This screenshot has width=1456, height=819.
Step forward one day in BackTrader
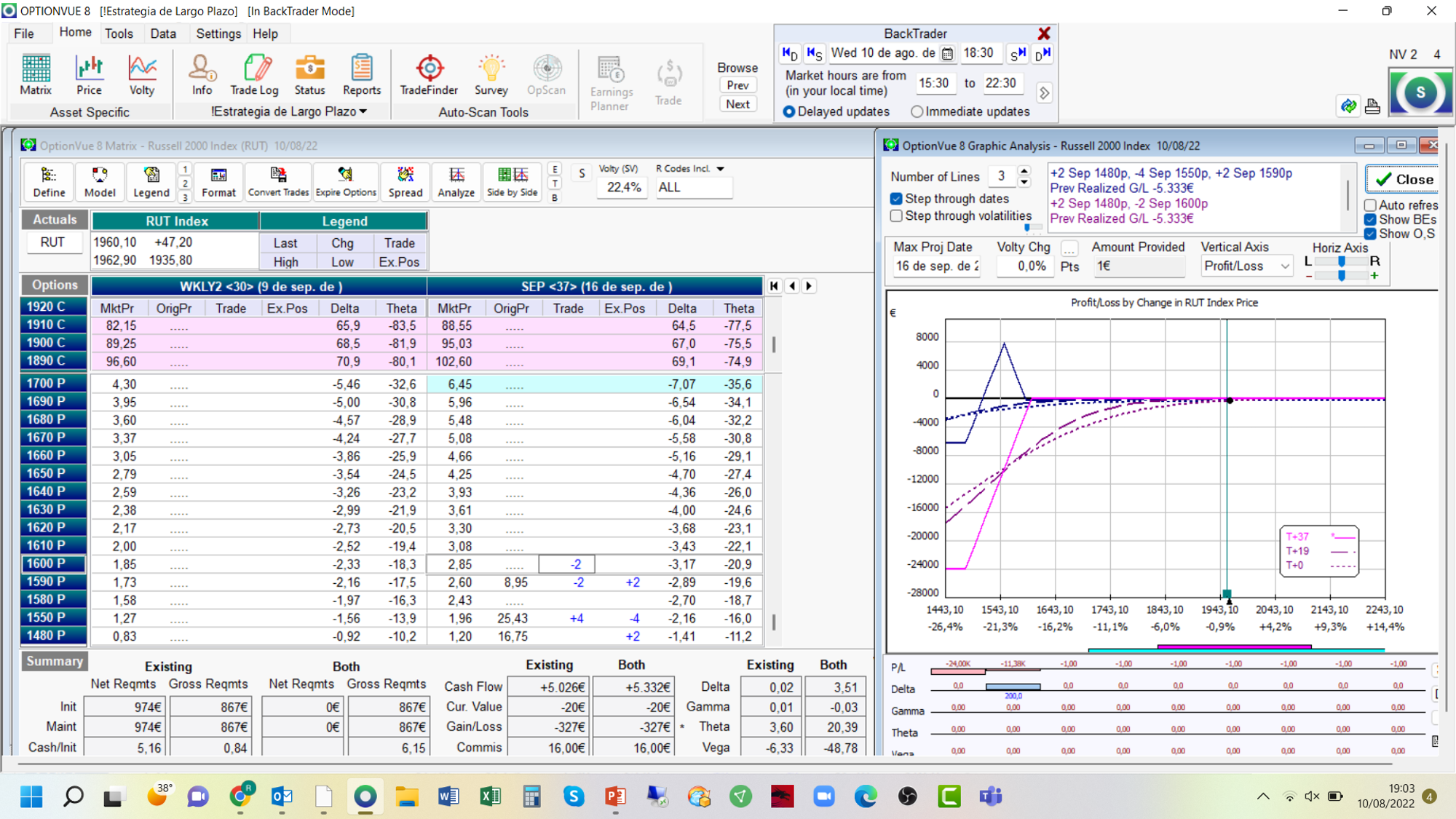pos(1042,53)
